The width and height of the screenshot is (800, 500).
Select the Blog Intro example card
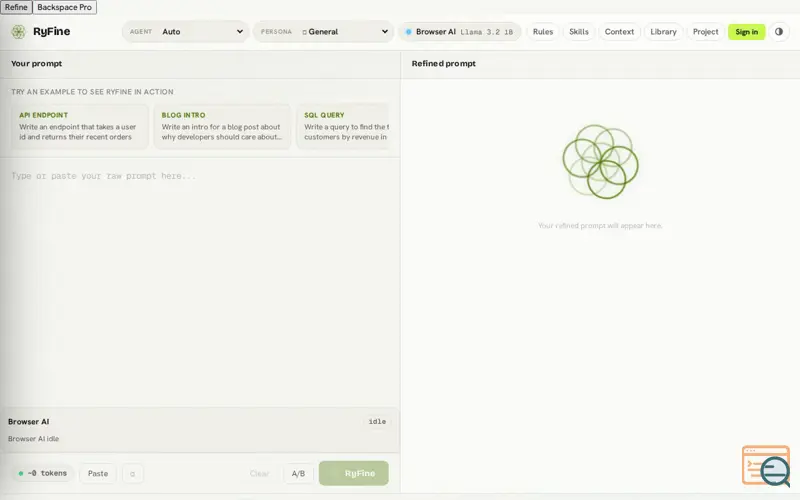222,127
